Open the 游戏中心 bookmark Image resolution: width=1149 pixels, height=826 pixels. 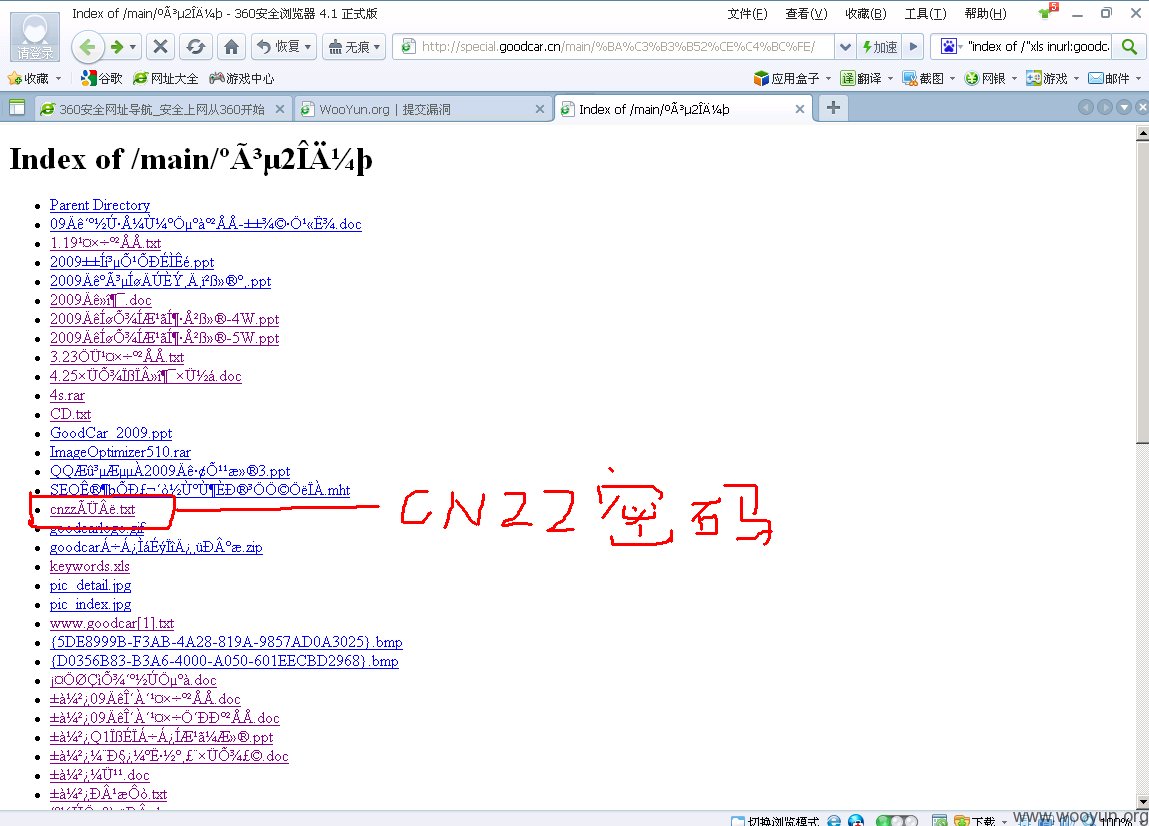pyautogui.click(x=241, y=78)
